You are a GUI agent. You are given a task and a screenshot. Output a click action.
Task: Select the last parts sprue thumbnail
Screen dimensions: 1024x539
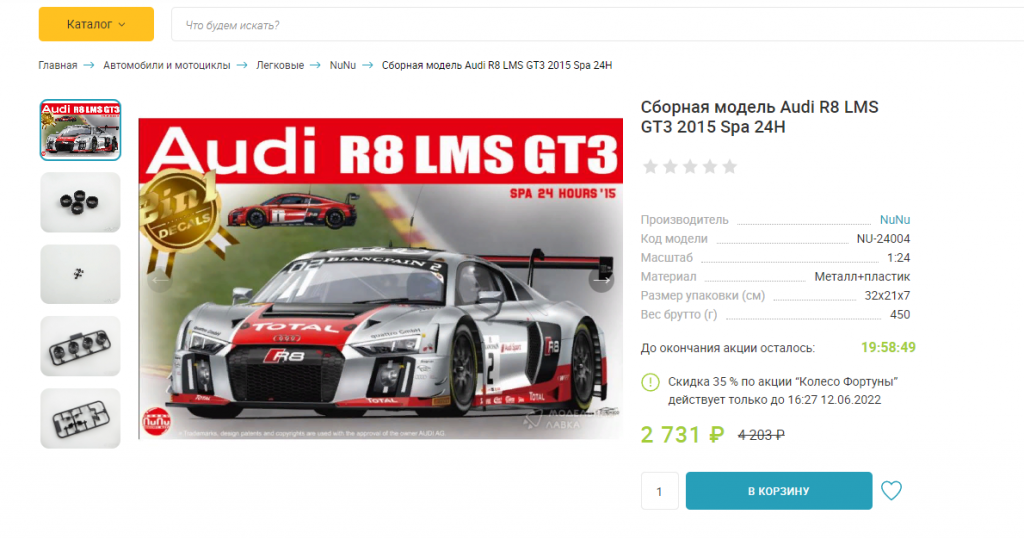click(x=80, y=418)
